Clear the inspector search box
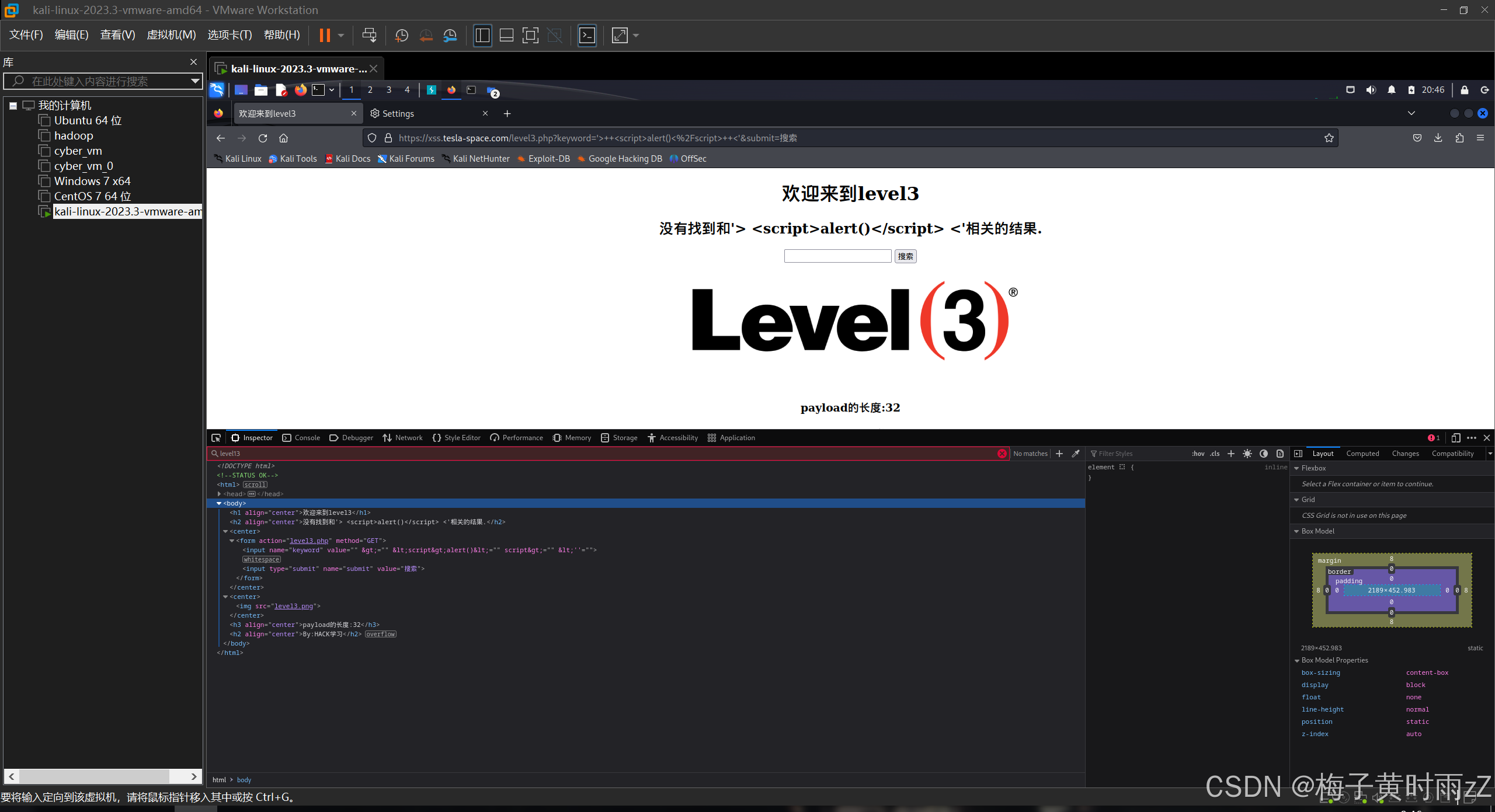The width and height of the screenshot is (1495, 812). coord(1002,454)
